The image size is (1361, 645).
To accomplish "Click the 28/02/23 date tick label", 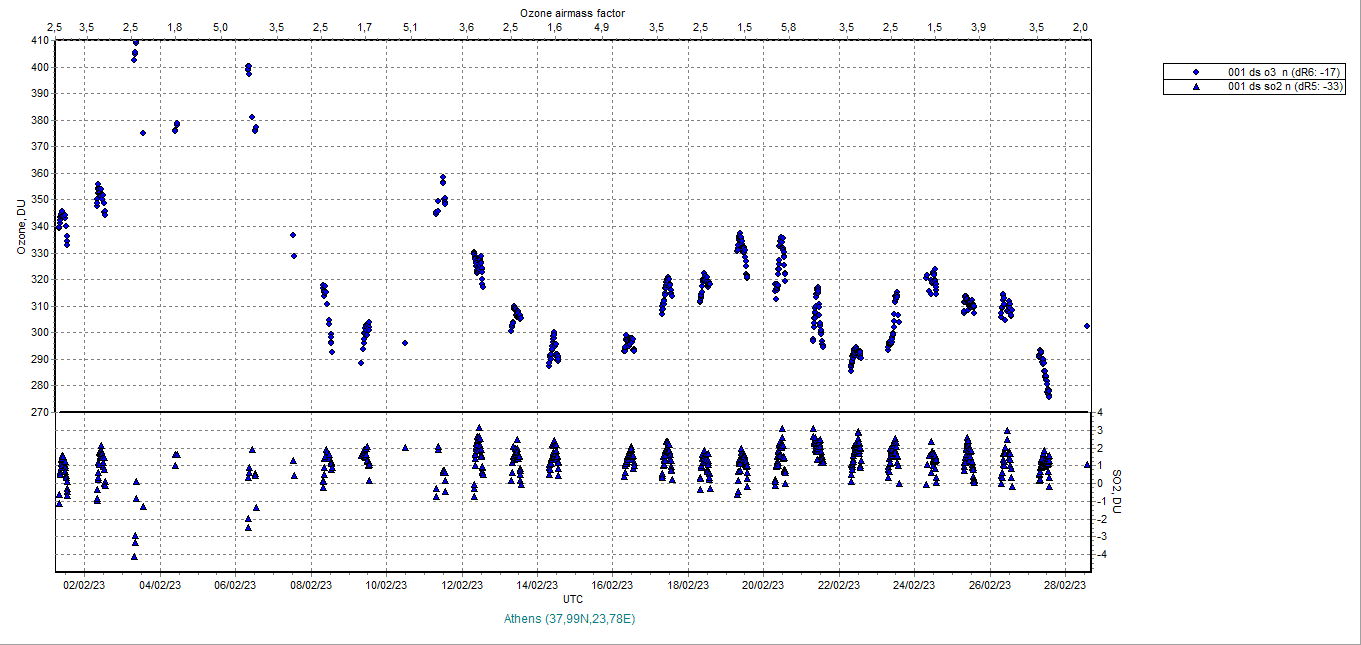I will (x=1065, y=586).
